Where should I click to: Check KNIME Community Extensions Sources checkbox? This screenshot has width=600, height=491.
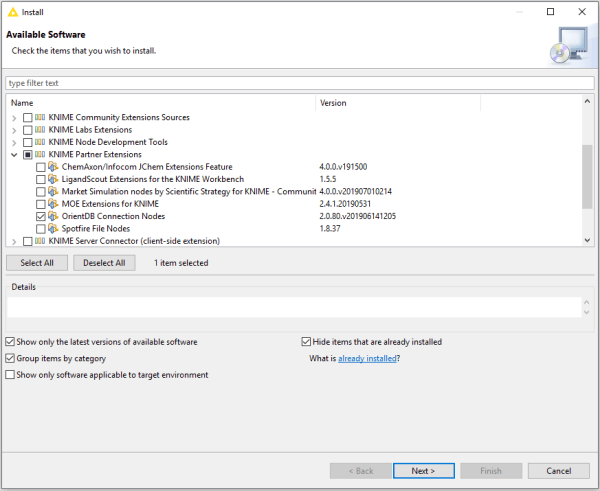coord(28,117)
